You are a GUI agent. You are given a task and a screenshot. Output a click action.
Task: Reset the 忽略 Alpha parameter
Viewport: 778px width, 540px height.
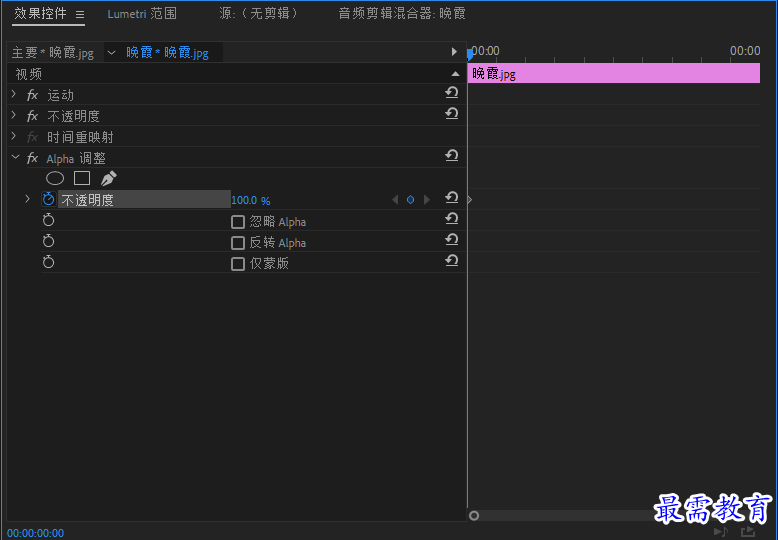pyautogui.click(x=452, y=218)
